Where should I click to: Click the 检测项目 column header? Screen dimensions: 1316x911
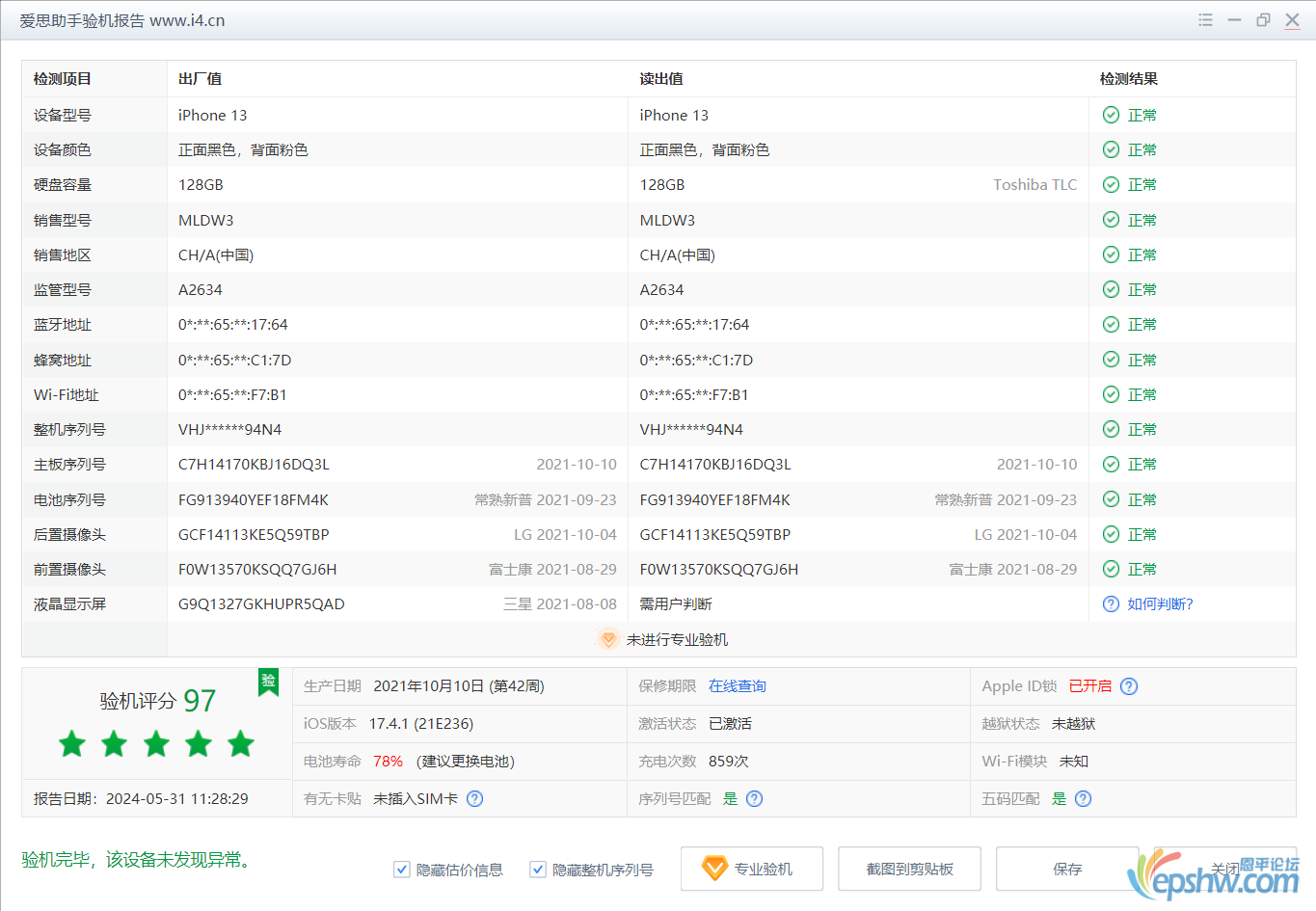click(x=63, y=79)
